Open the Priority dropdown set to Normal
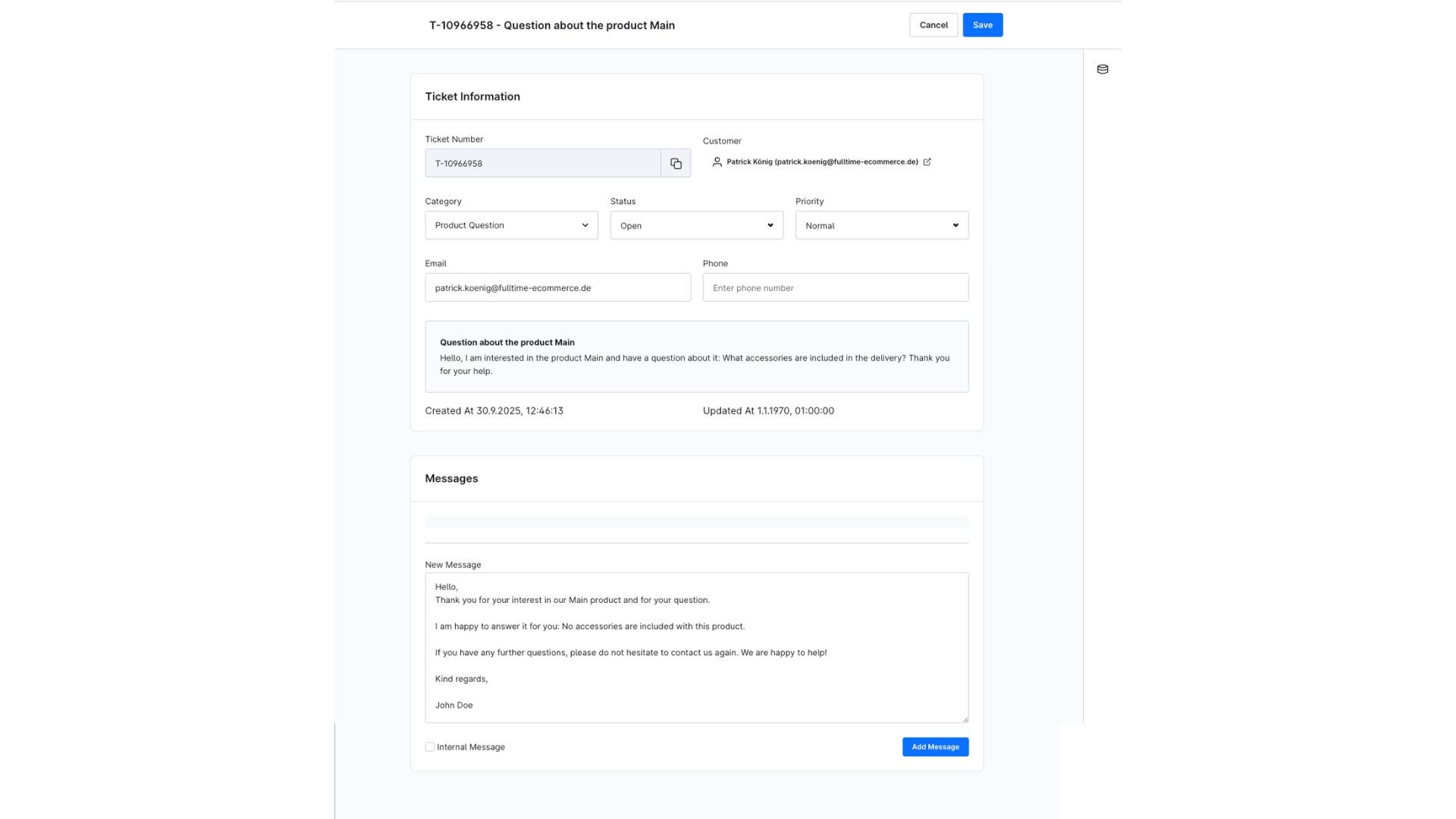 pos(881,225)
